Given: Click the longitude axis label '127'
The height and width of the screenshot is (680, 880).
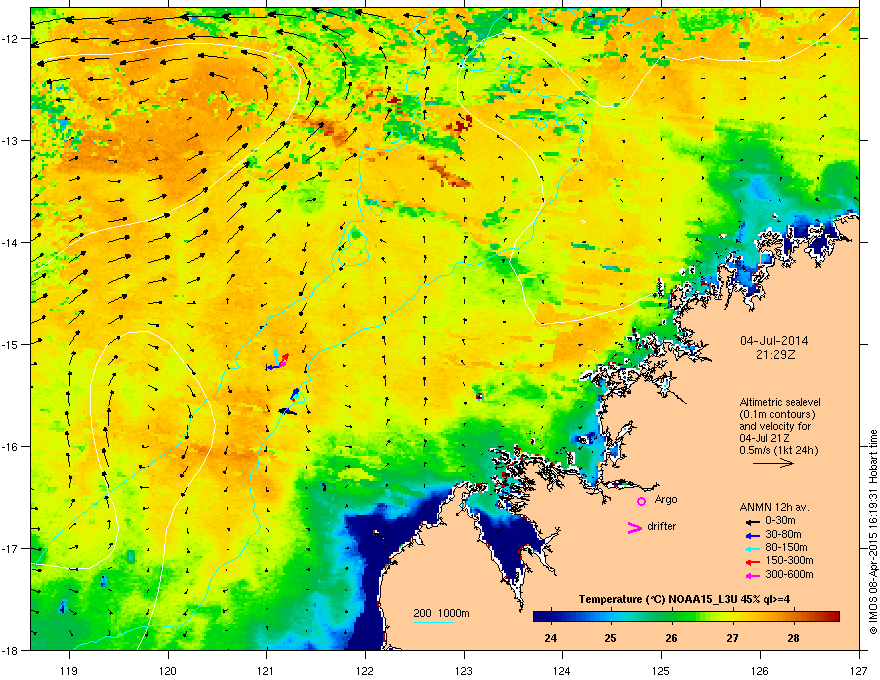Looking at the screenshot, I should pyautogui.click(x=859, y=670).
